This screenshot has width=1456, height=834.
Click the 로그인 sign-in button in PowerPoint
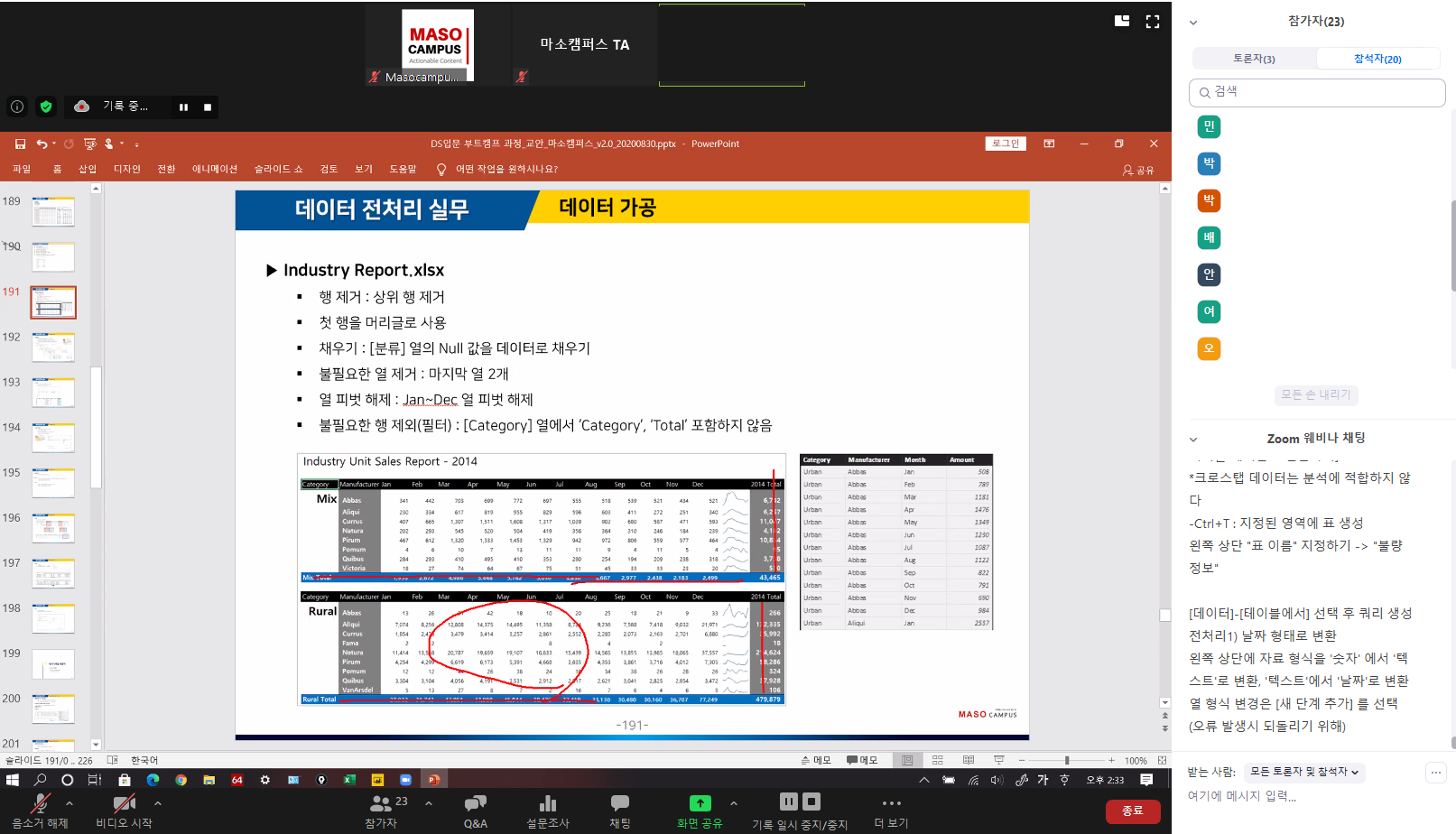(1005, 144)
